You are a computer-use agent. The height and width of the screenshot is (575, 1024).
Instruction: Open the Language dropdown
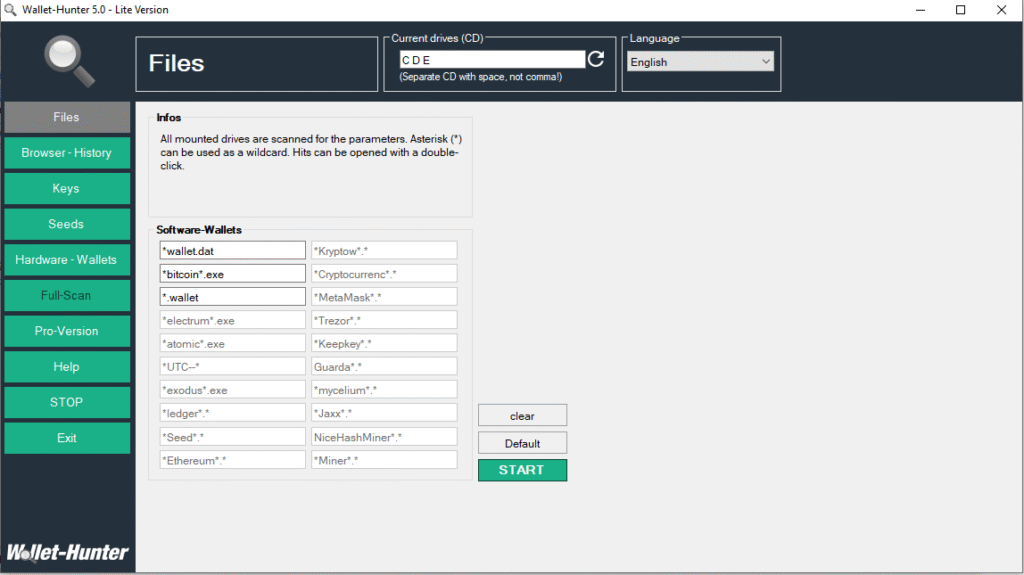(700, 61)
